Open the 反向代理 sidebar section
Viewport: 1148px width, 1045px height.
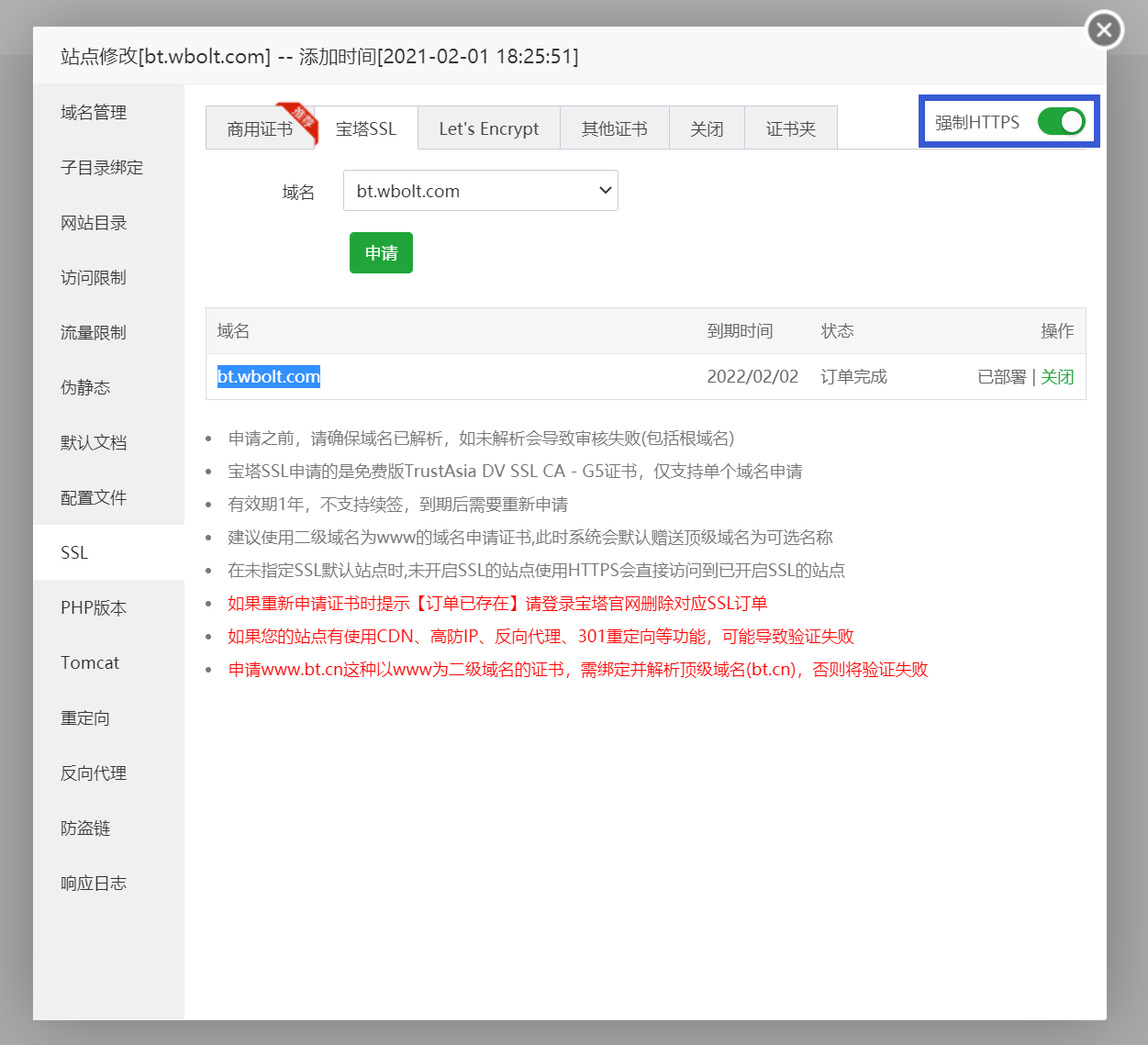[x=93, y=773]
